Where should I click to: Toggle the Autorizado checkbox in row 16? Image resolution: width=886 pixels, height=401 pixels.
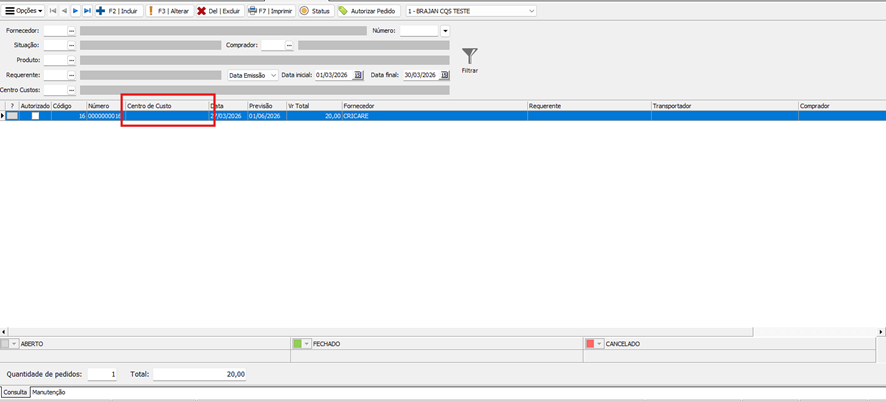pos(35,116)
